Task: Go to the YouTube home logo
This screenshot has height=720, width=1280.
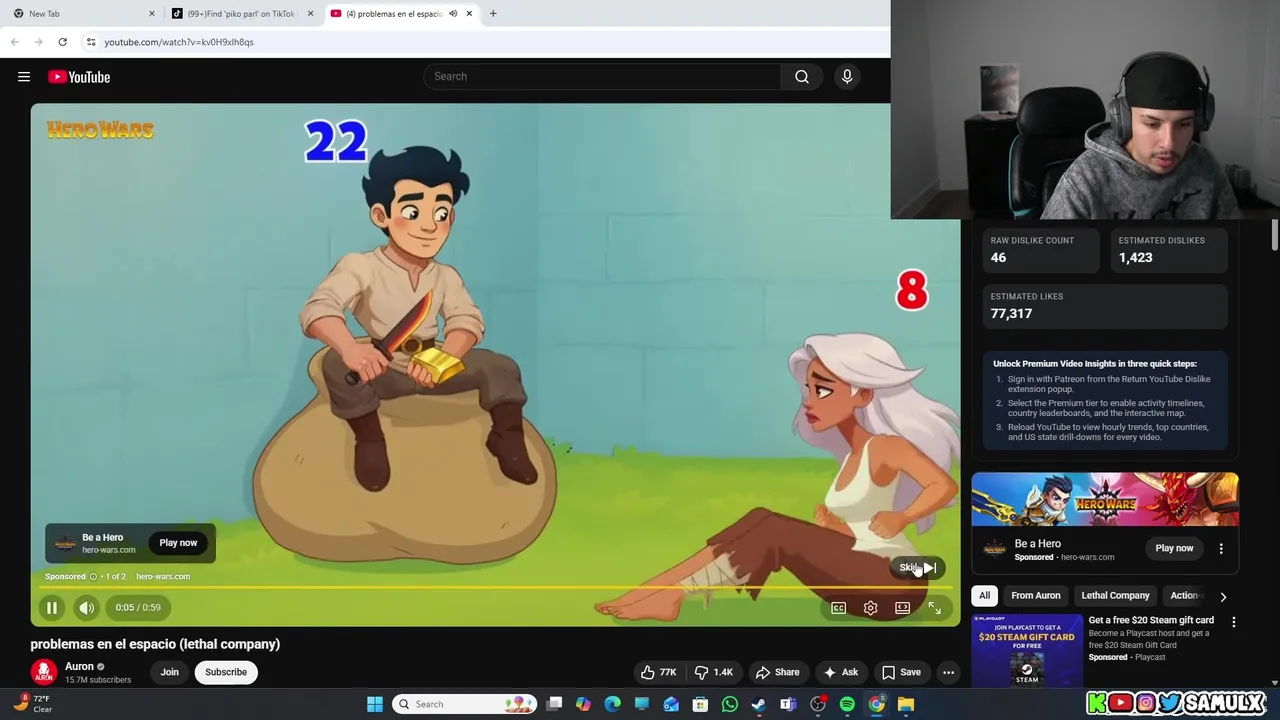Action: [79, 77]
